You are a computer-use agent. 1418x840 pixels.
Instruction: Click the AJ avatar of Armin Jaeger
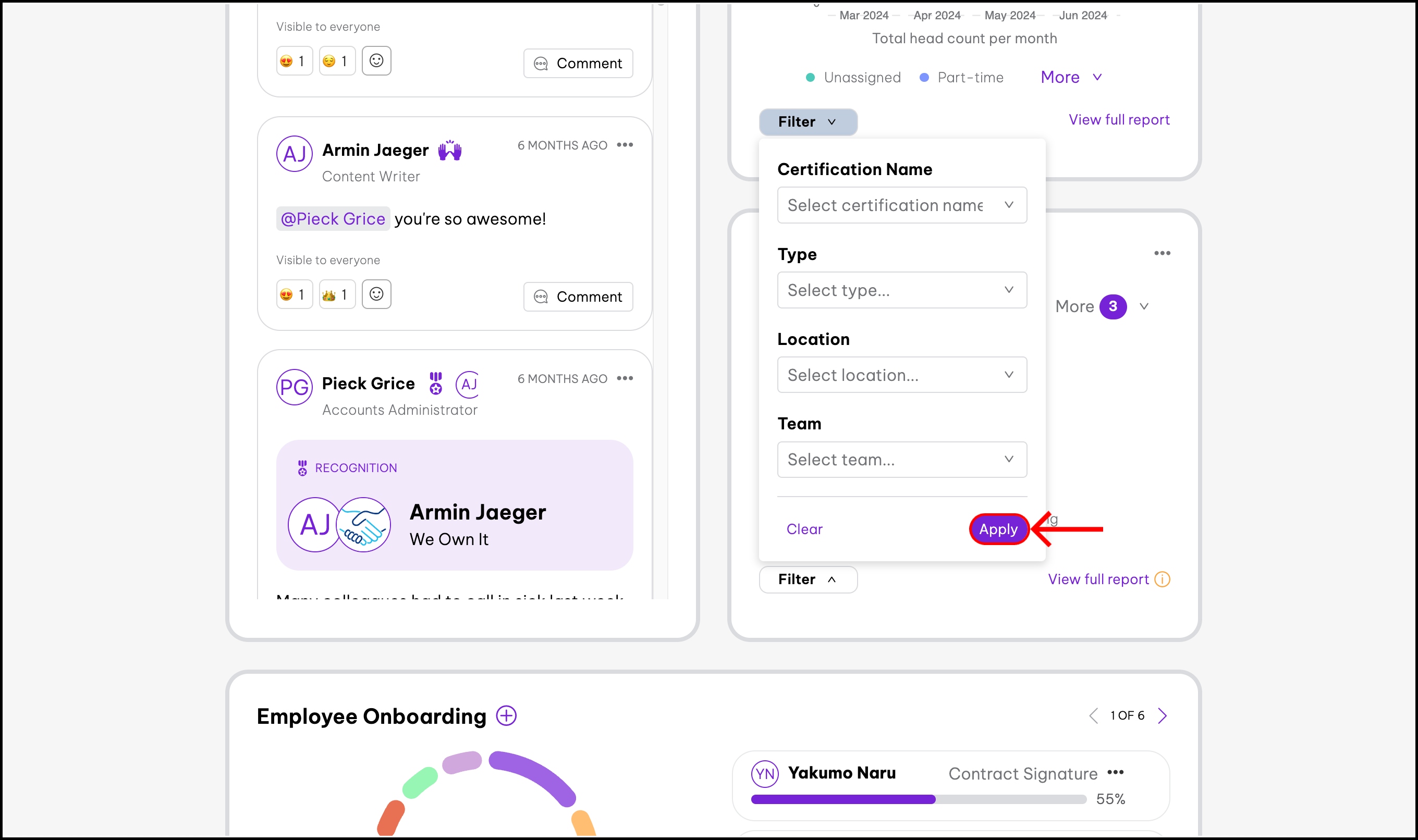coord(294,153)
